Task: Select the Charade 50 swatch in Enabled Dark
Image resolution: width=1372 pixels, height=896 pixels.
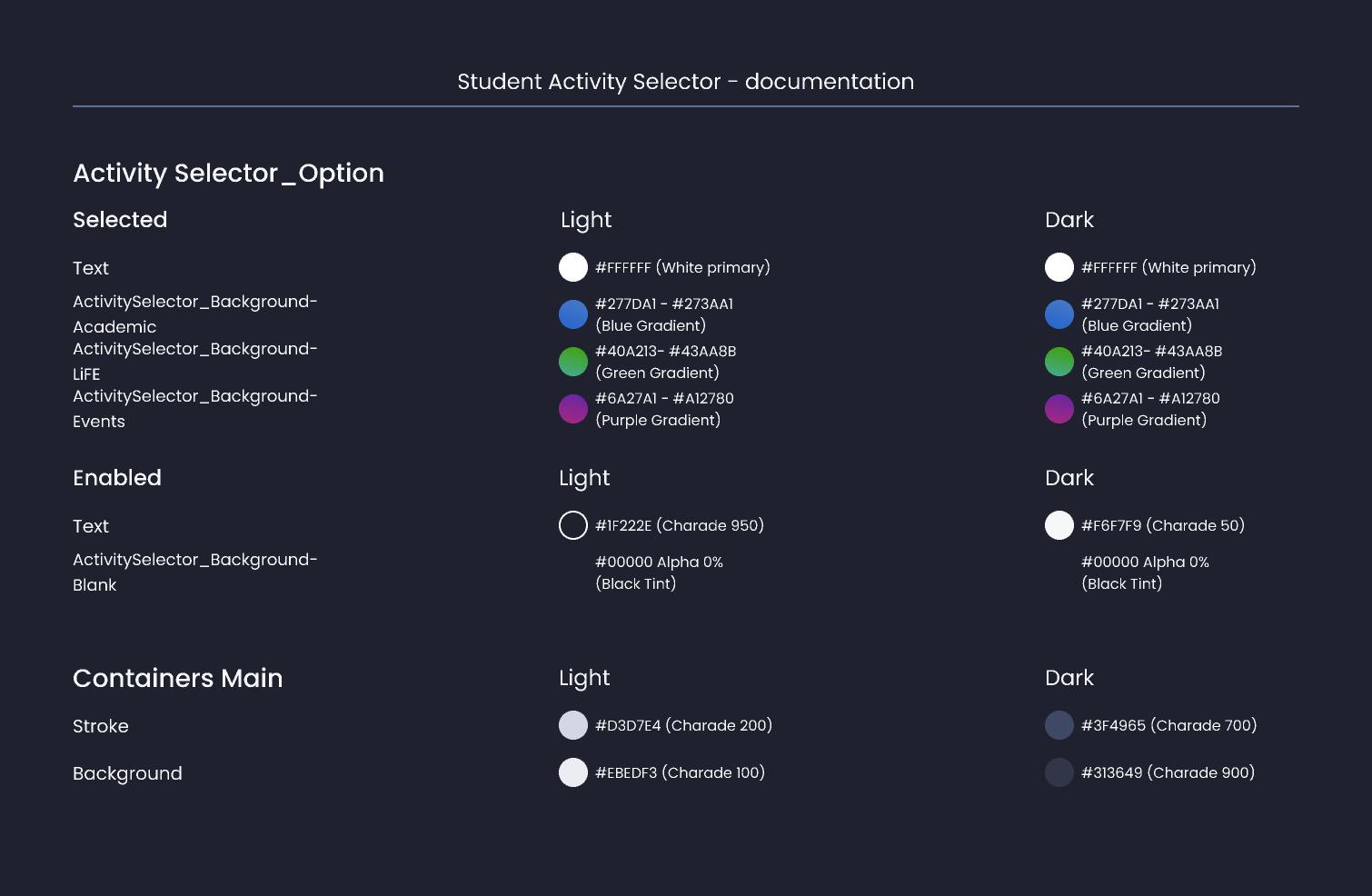Action: (x=1059, y=524)
